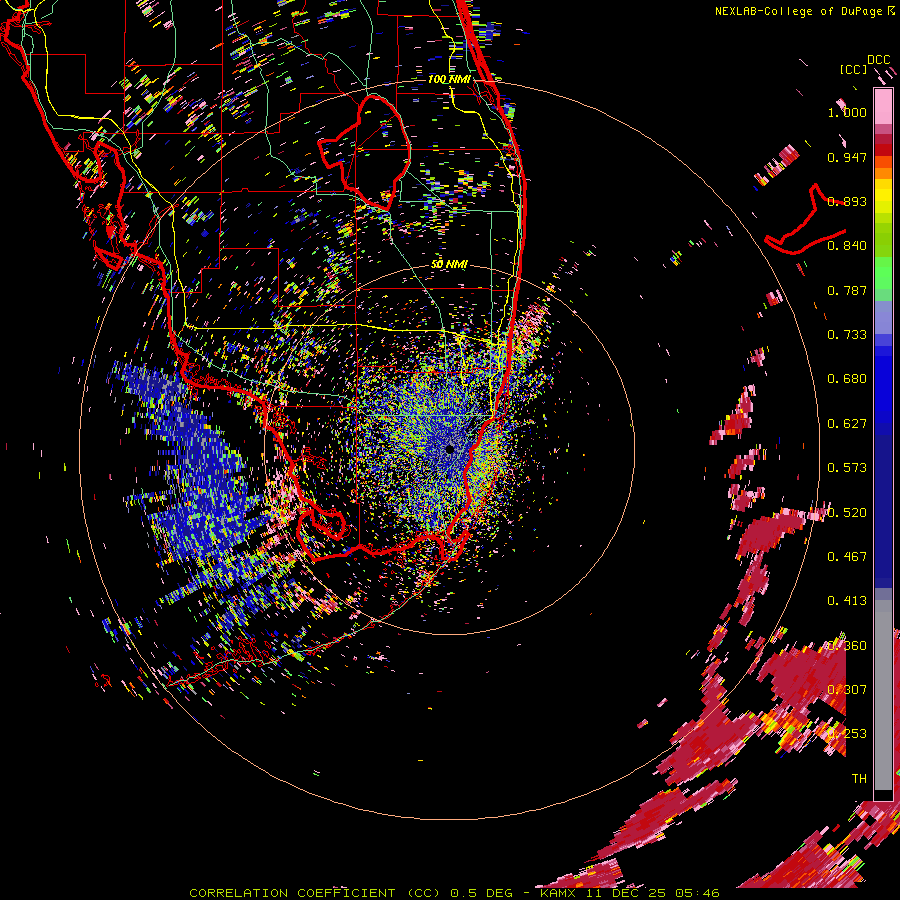
Task: Click the 0.893 color scale value
Action: point(847,201)
